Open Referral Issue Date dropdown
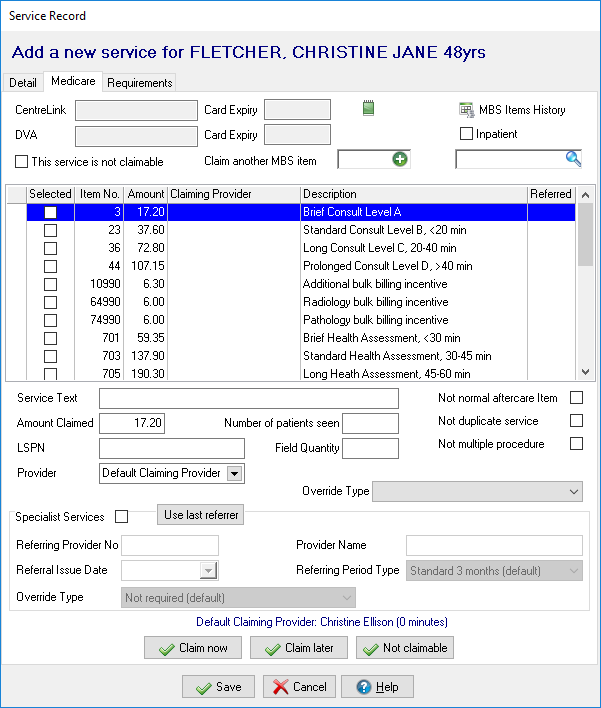 [208, 571]
